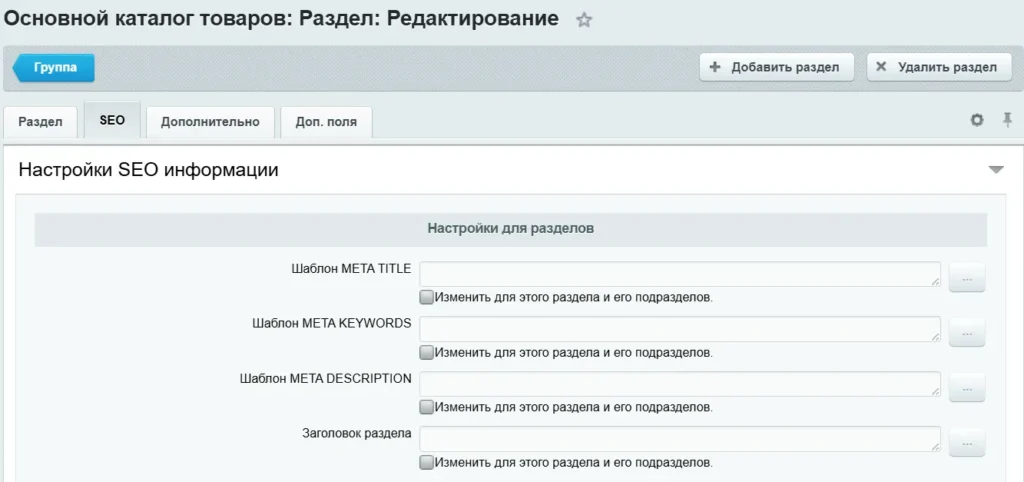Switch to the Дополнительно tab
Viewport: 1024px width, 482px height.
point(210,122)
